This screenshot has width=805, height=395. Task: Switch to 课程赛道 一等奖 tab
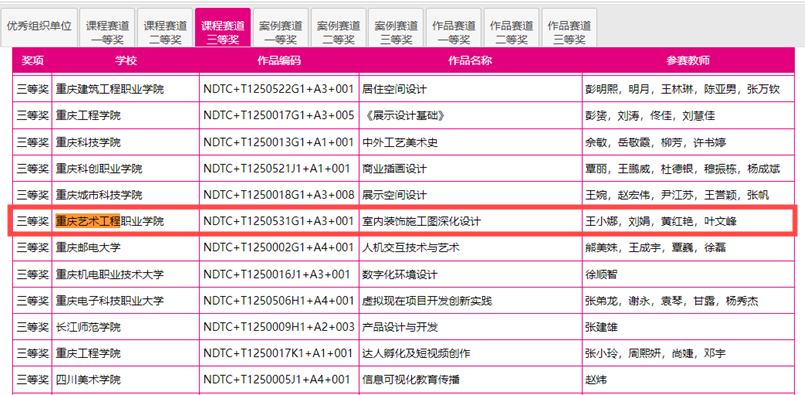pyautogui.click(x=107, y=27)
